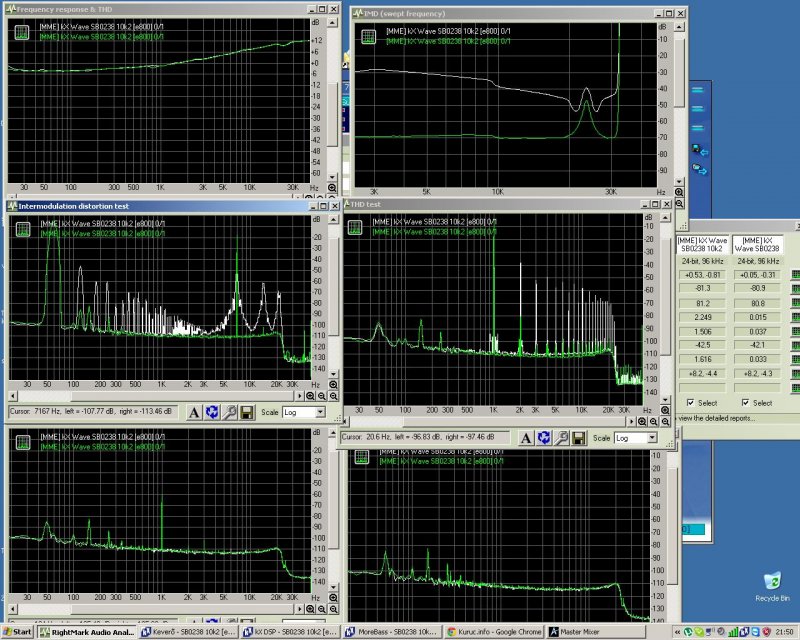Save graph via floppy icon in THD test window

click(579, 438)
